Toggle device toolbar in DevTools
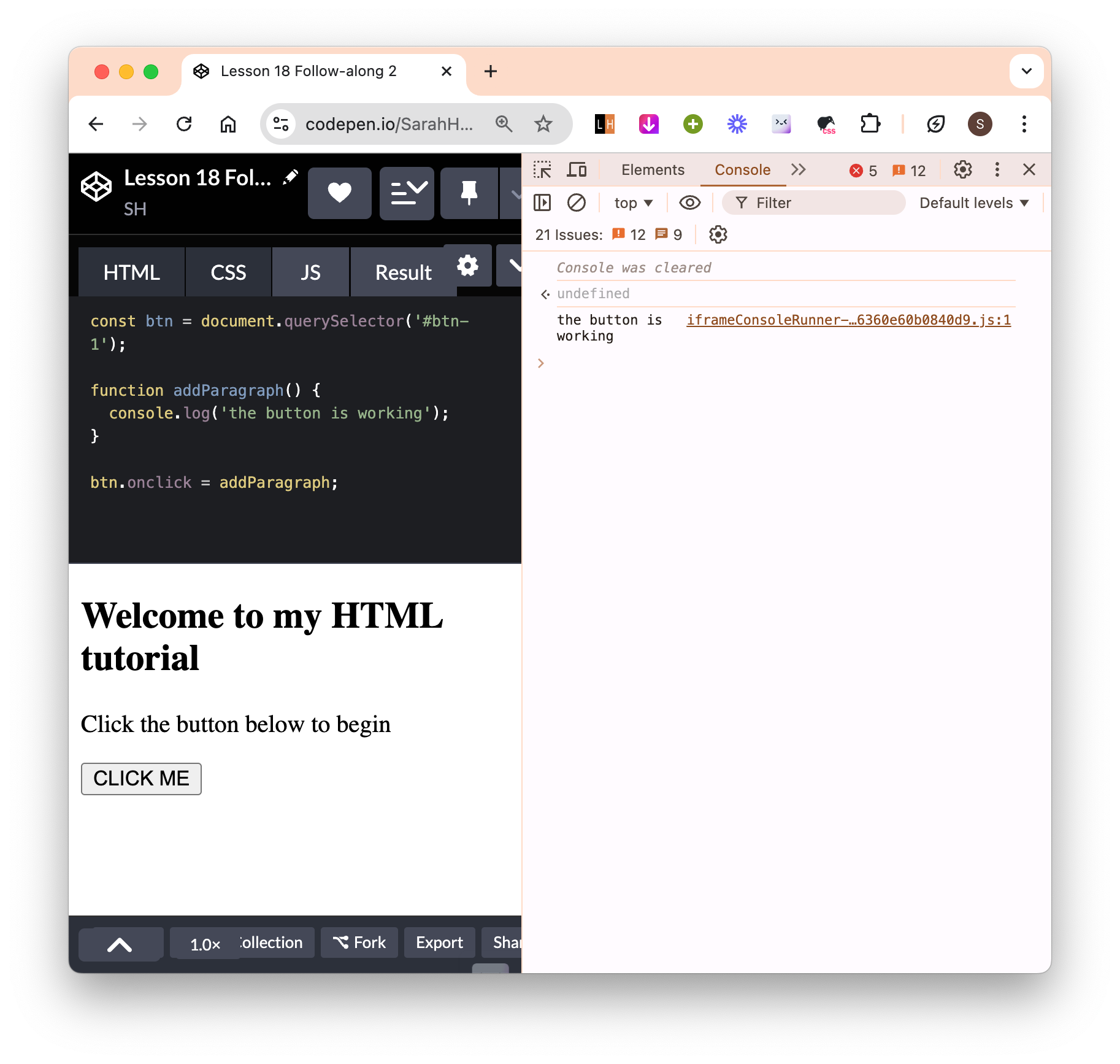Viewport: 1120px width, 1064px height. (576, 170)
